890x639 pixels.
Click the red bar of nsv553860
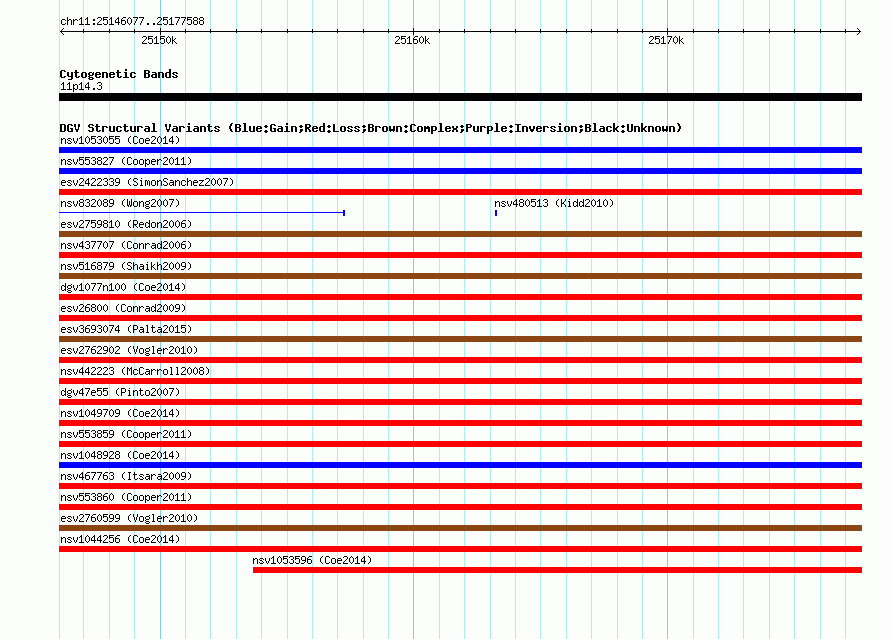460,507
